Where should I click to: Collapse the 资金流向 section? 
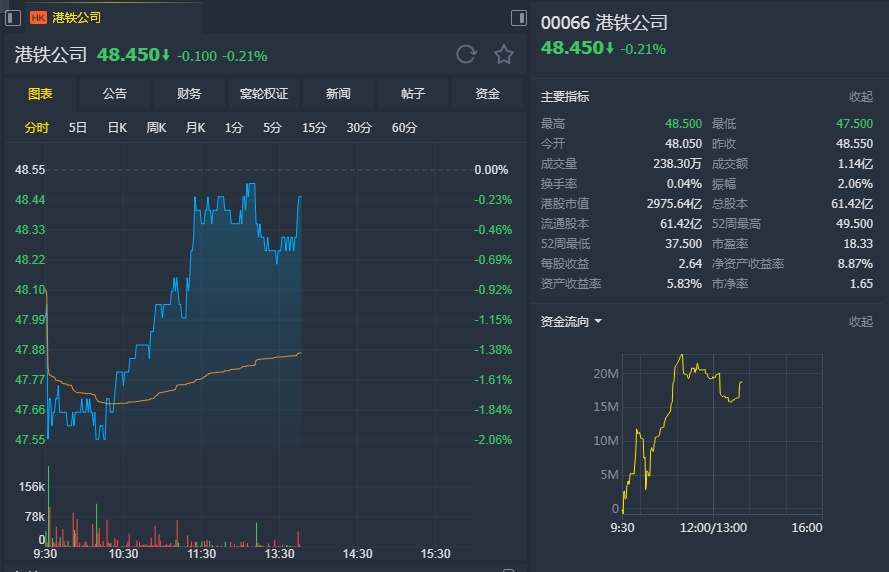(x=860, y=322)
